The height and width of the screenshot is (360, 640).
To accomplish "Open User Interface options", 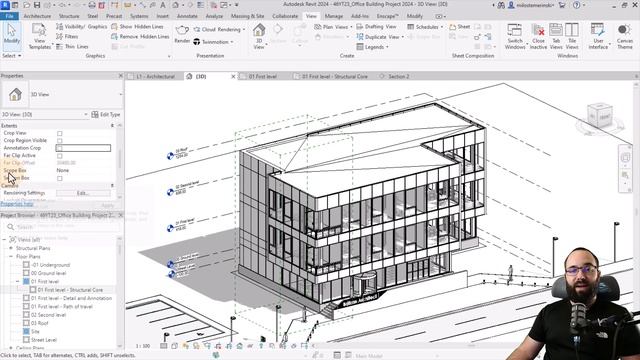I will [x=598, y=36].
